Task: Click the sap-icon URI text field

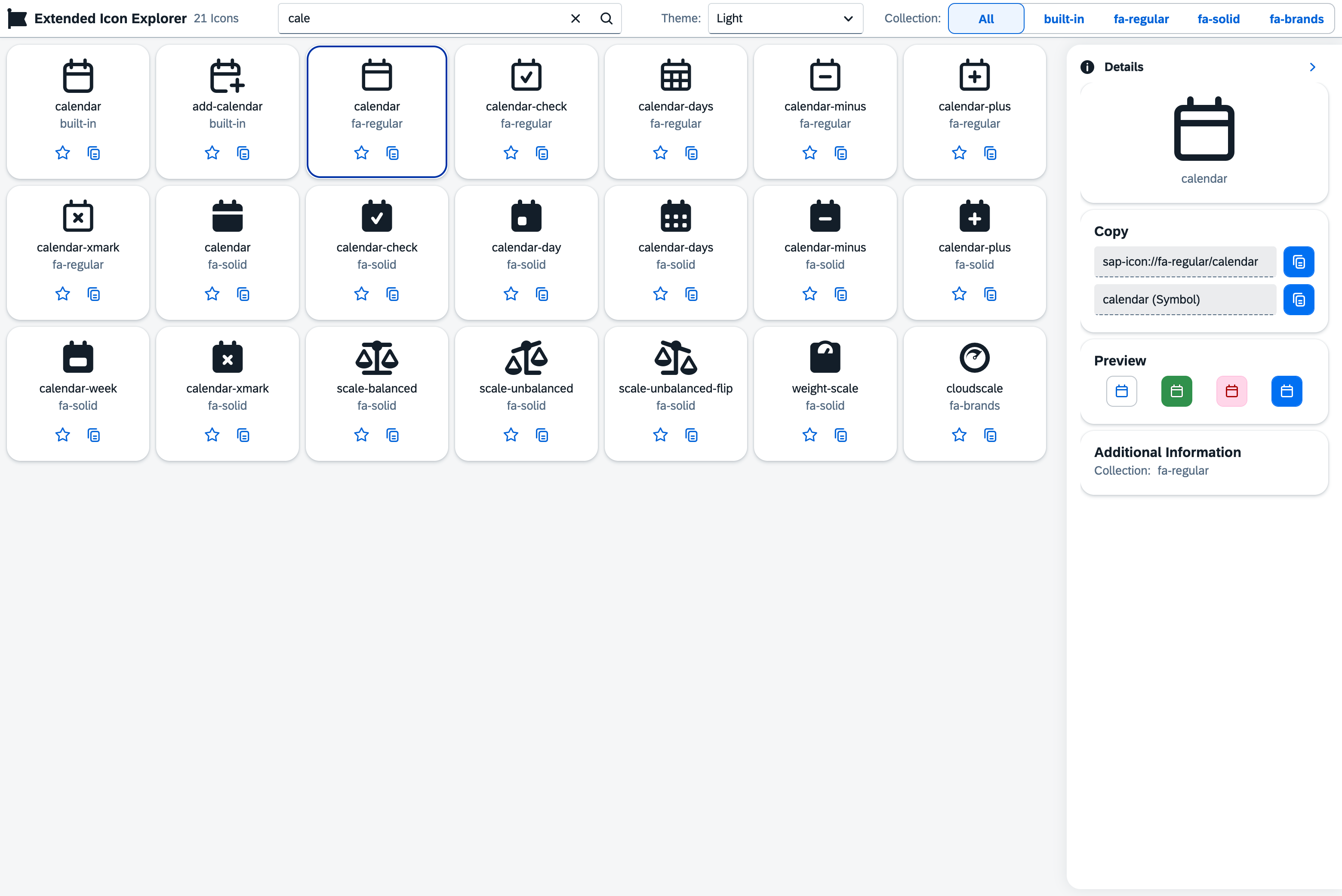Action: [x=1185, y=262]
